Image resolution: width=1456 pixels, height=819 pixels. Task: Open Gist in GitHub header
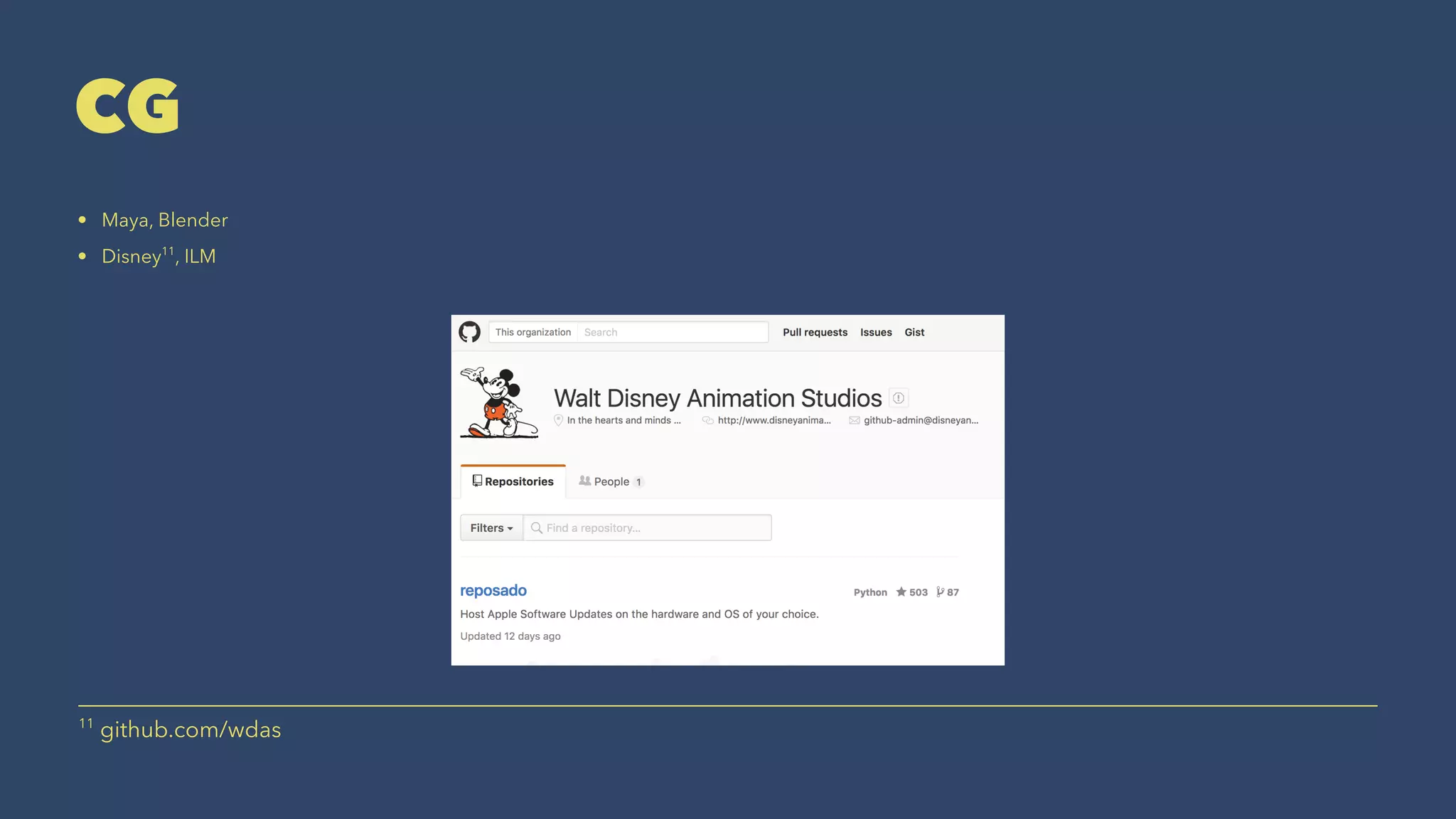click(914, 332)
